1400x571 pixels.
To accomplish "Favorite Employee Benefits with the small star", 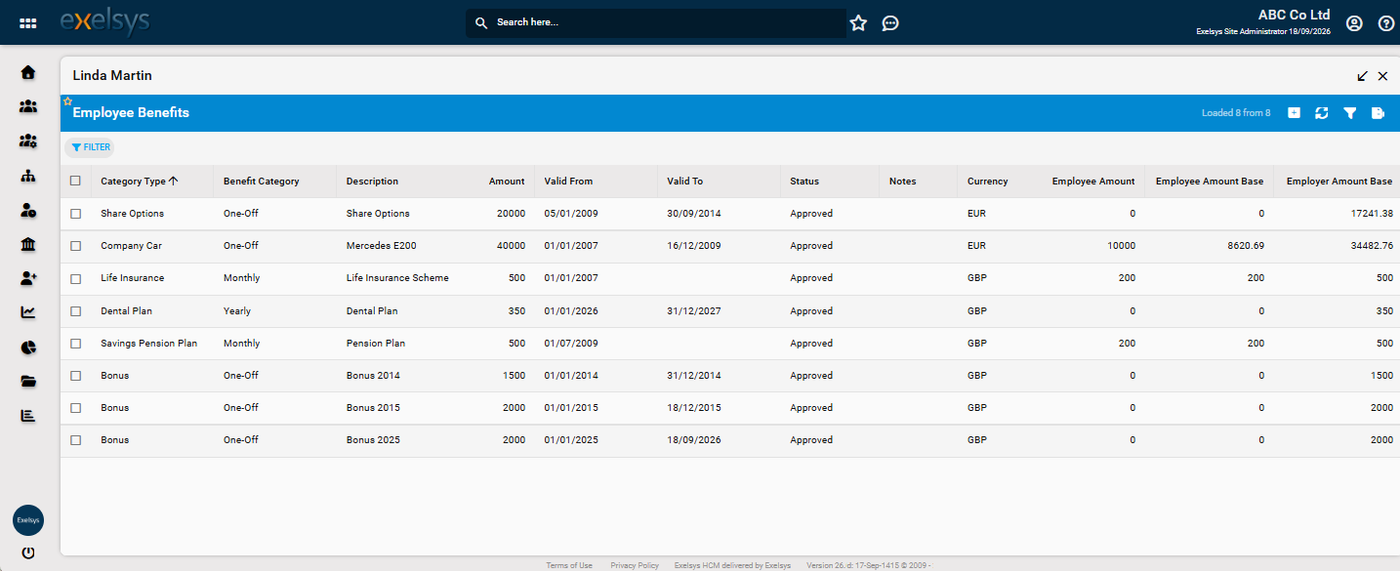I will 68,101.
